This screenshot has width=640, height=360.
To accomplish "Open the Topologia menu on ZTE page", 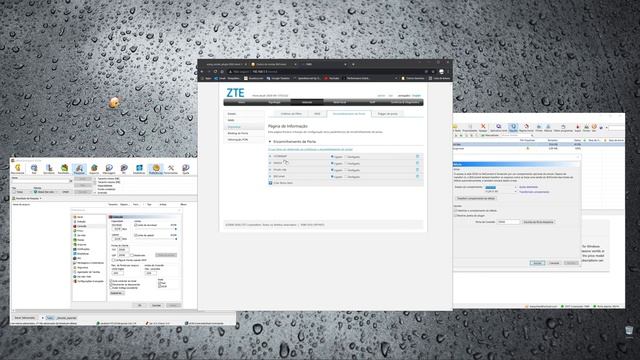I will coord(274,102).
